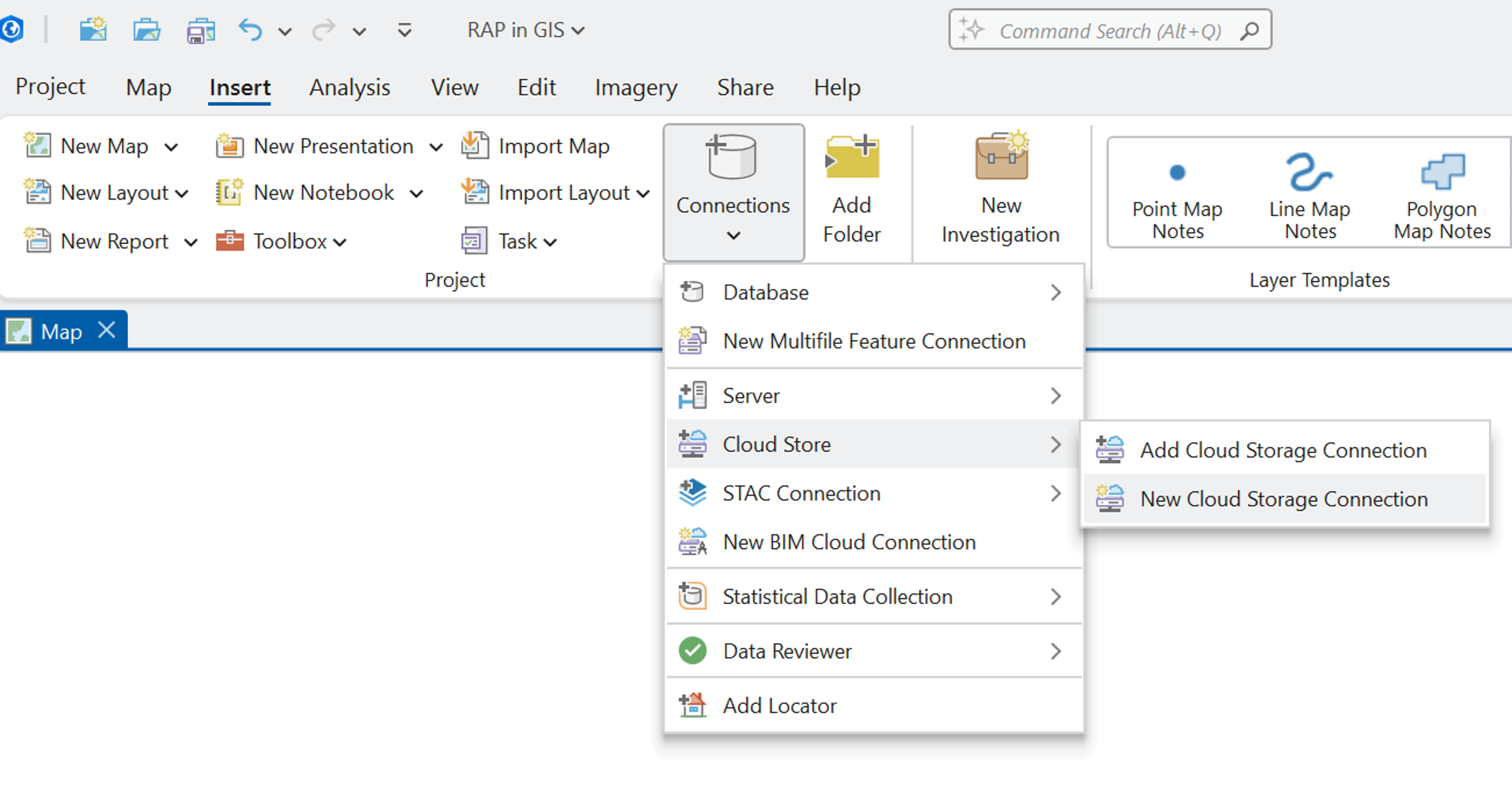Click the Undo arrow icon
1512x787 pixels.
250,30
